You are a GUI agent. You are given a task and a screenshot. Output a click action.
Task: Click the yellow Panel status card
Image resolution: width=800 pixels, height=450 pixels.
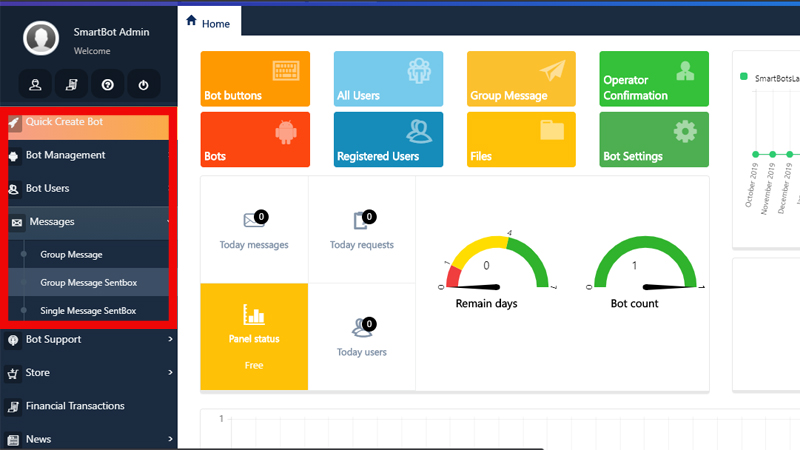click(x=254, y=337)
